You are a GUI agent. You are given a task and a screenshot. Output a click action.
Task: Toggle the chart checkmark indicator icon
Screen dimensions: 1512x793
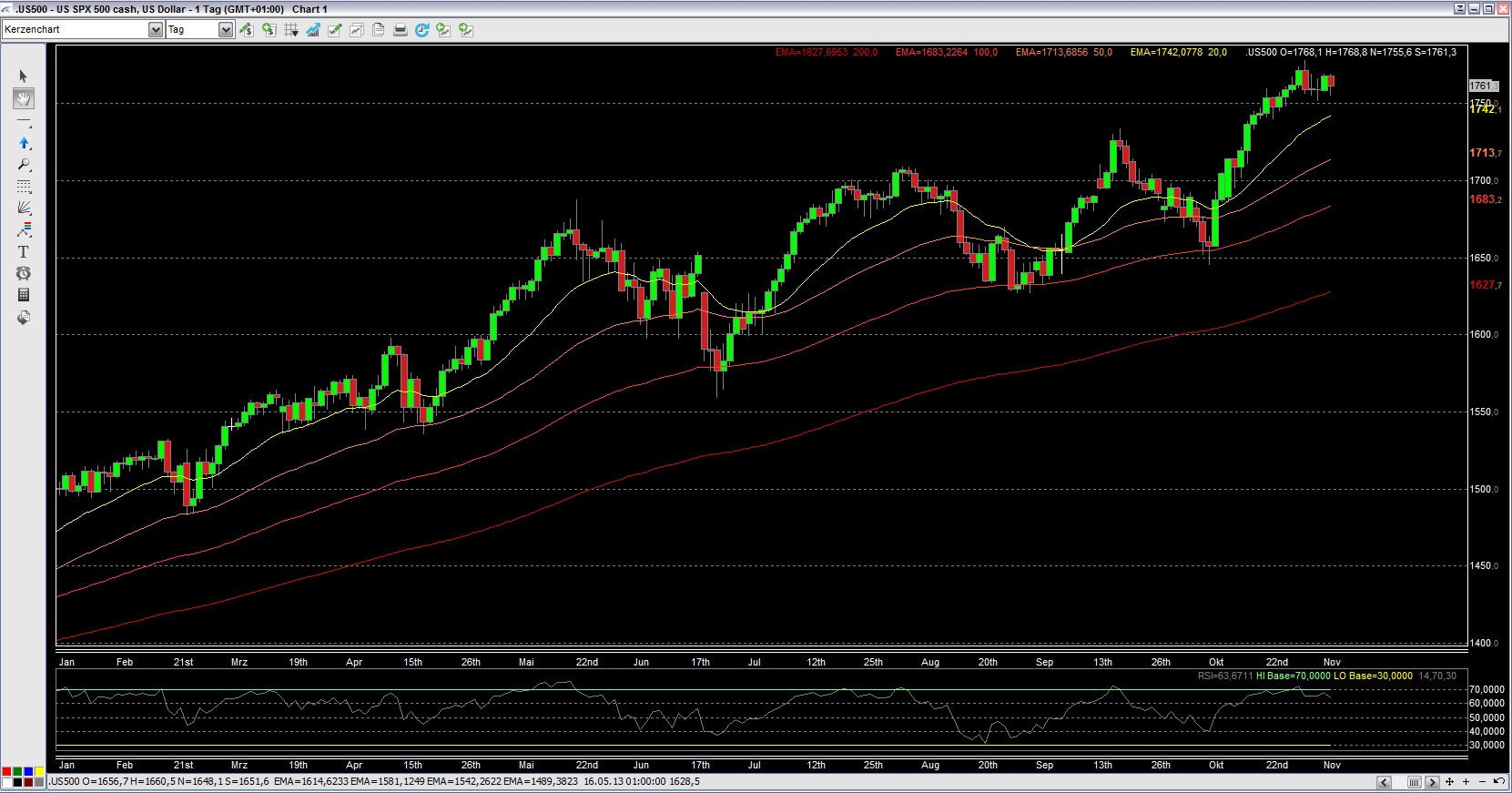[x=335, y=30]
